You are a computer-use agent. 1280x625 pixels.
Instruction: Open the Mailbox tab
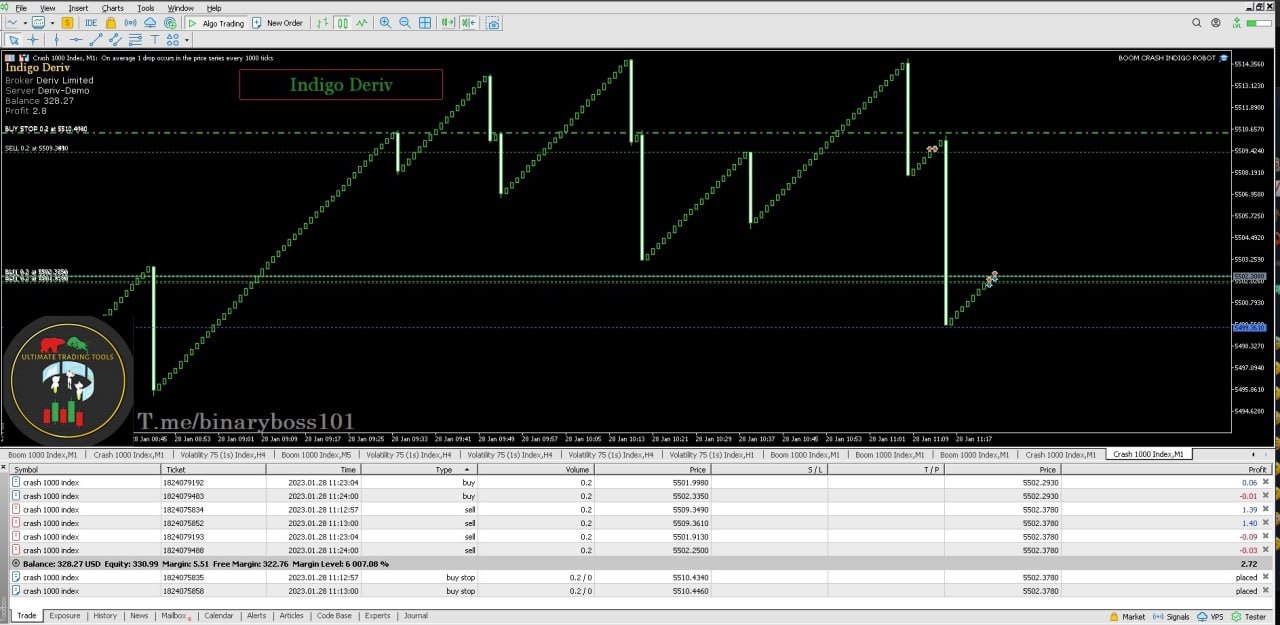pyautogui.click(x=175, y=616)
